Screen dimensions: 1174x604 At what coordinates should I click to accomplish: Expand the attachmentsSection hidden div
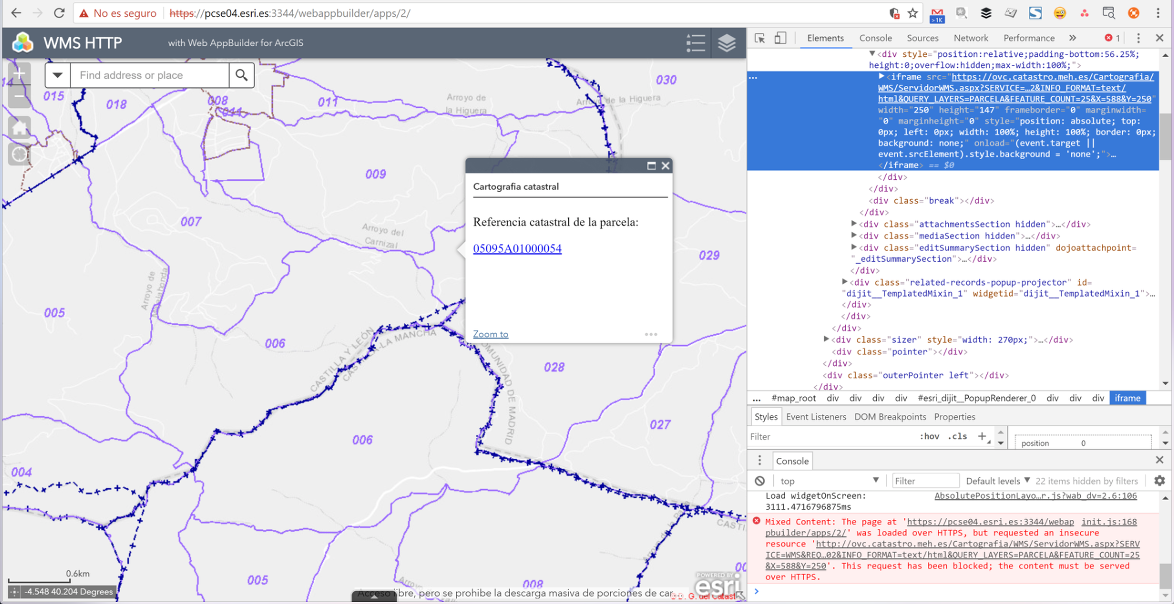pyautogui.click(x=854, y=224)
